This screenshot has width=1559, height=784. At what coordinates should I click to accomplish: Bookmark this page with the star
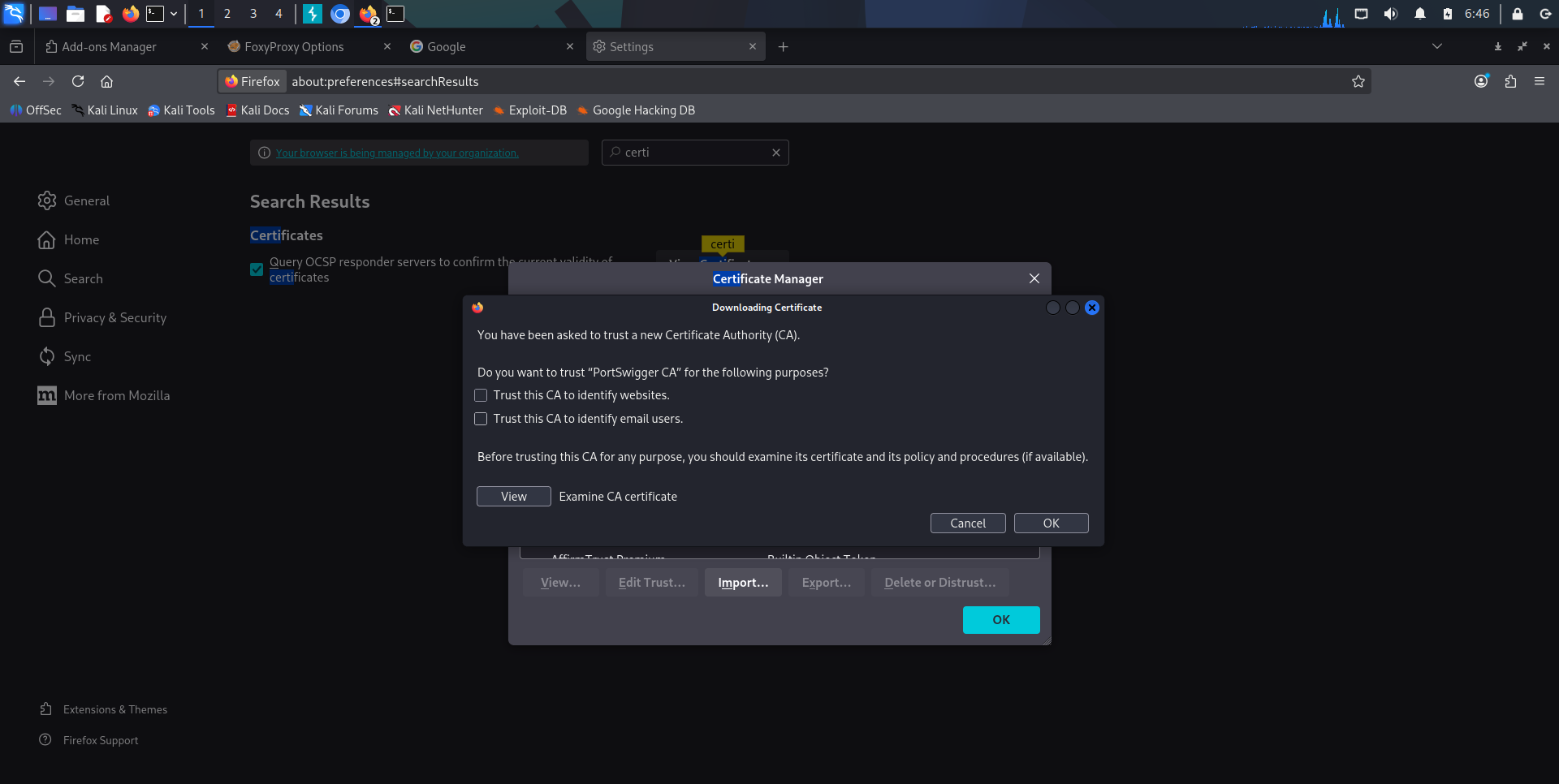point(1358,81)
